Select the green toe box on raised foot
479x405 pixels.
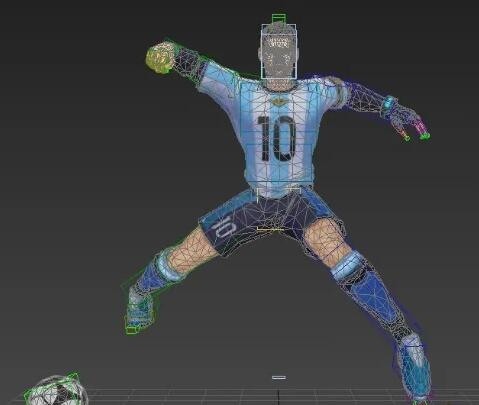click(x=132, y=330)
